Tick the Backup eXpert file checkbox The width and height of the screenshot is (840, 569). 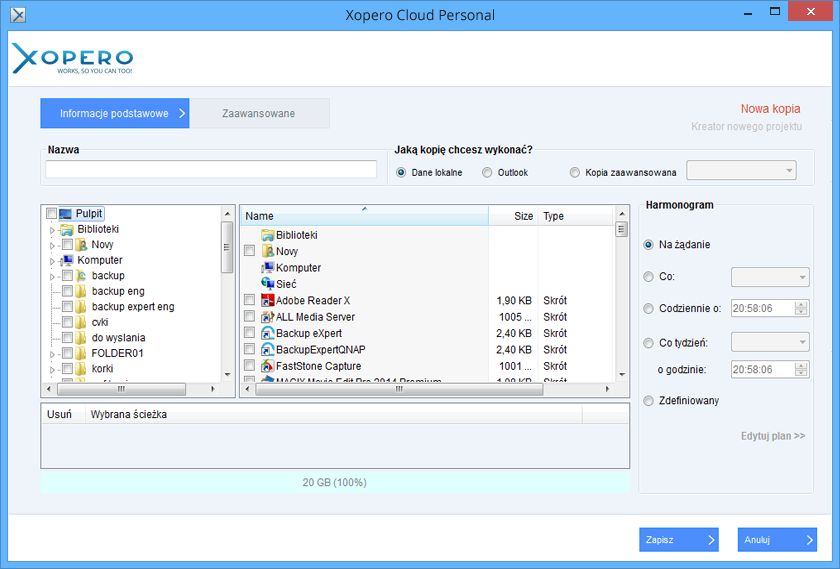pos(249,333)
